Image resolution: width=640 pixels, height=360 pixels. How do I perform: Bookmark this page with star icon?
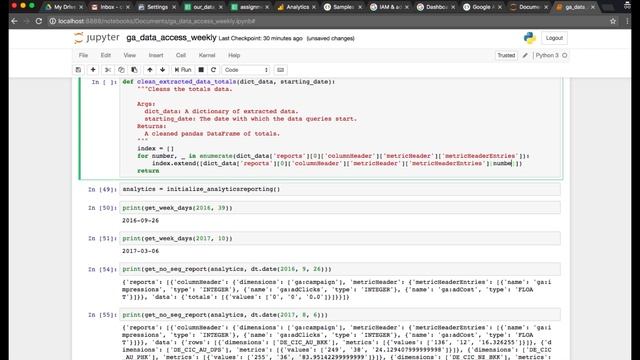tap(613, 21)
